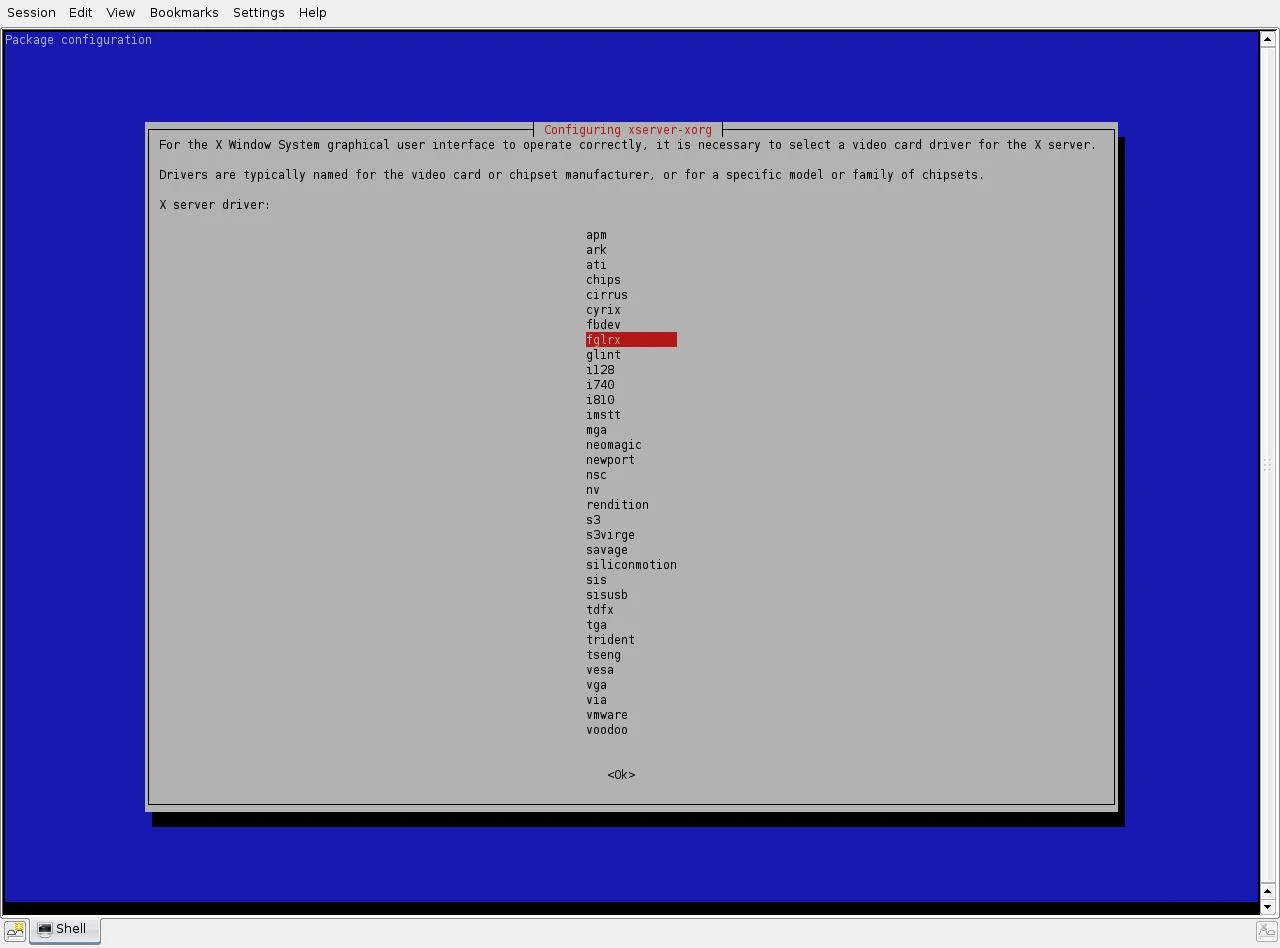
Task: Click the icon at the right end of the tab bar
Action: click(1266, 930)
